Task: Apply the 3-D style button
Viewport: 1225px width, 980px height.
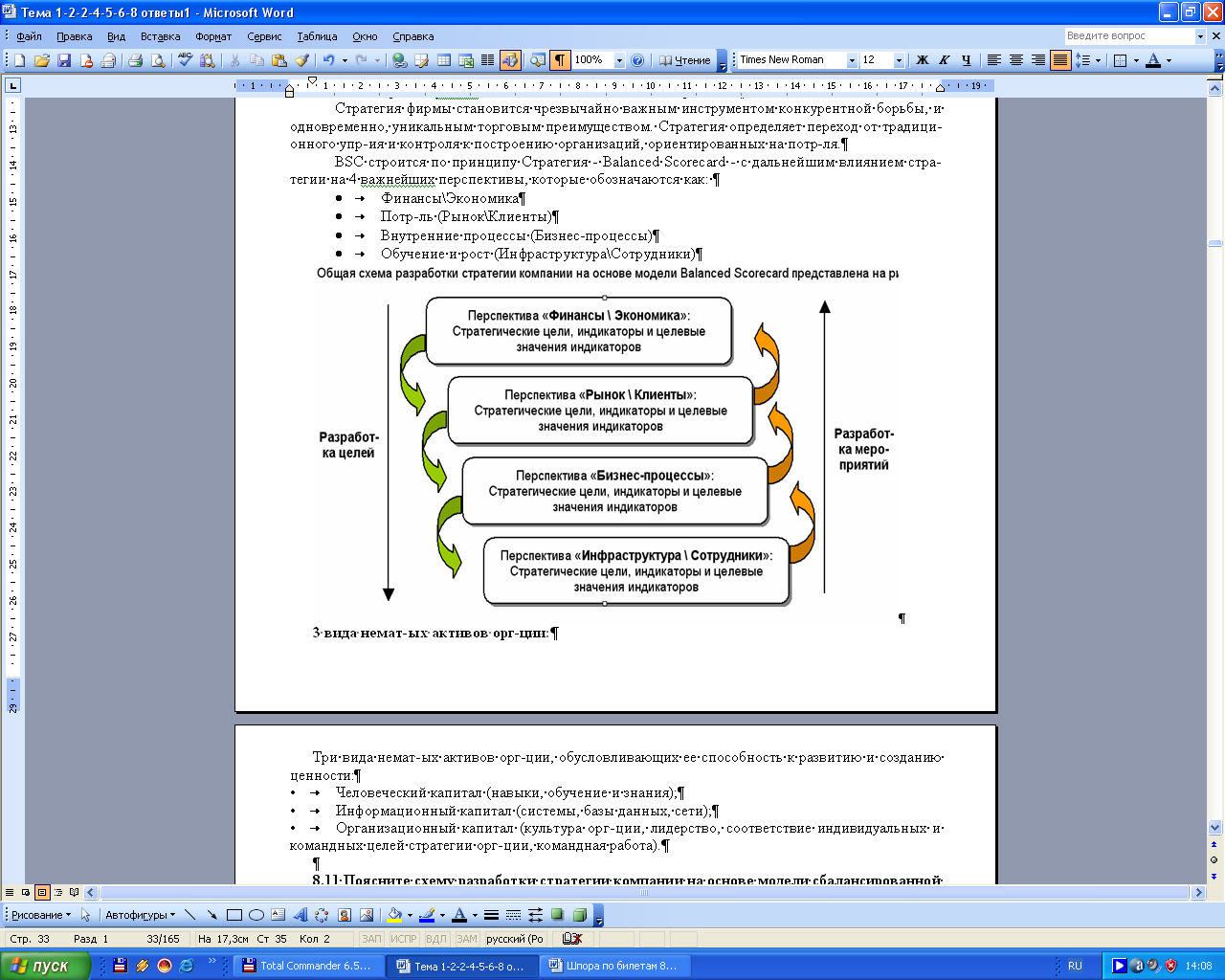Action: point(579,915)
